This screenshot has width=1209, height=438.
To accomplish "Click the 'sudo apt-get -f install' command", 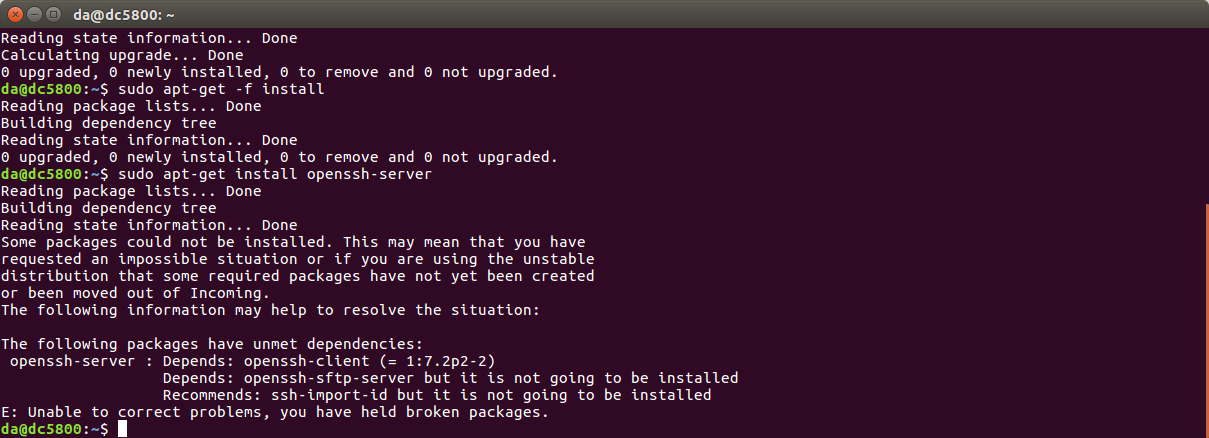I will tap(221, 89).
